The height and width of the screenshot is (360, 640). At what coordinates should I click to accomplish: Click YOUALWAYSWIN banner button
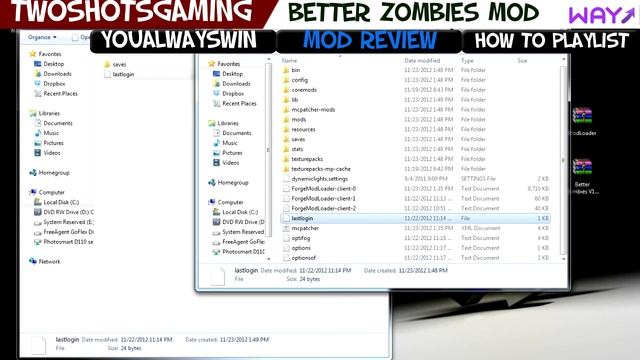click(183, 41)
